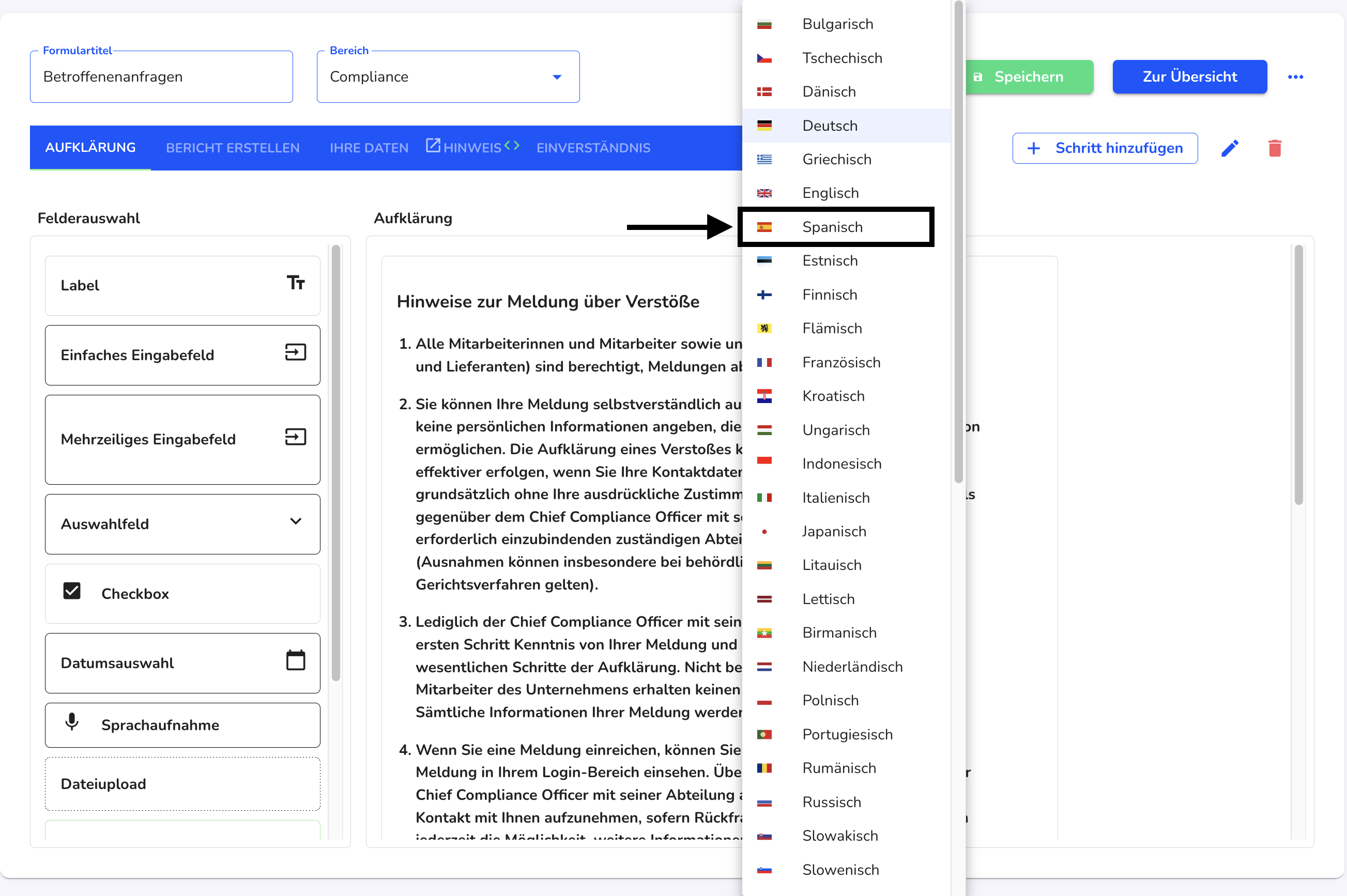
Task: Select Lettisch from language list
Action: tap(846, 599)
